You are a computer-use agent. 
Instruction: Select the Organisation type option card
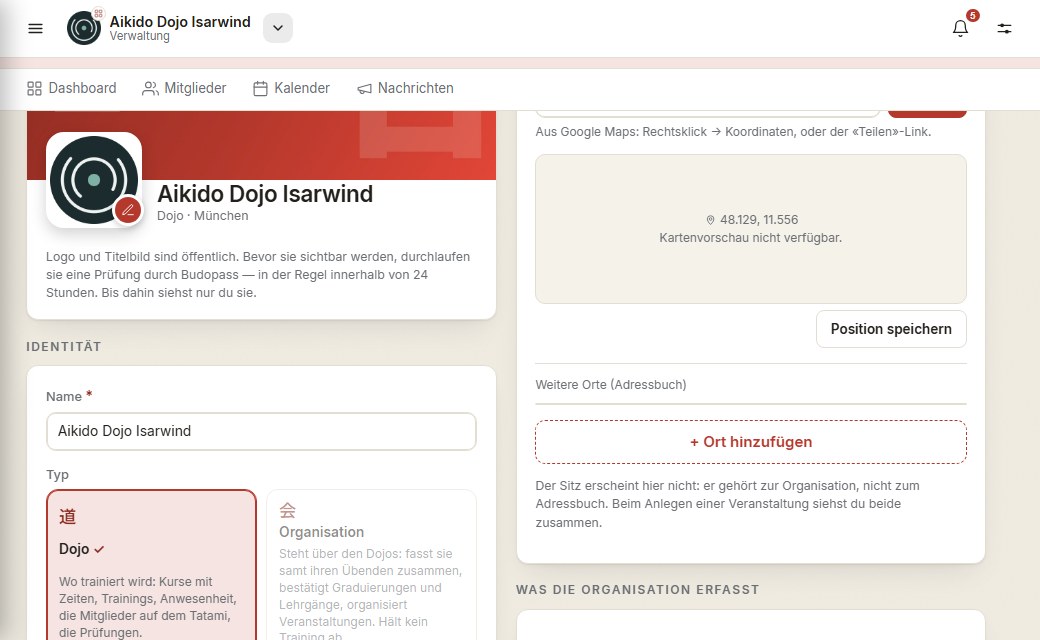tap(371, 565)
